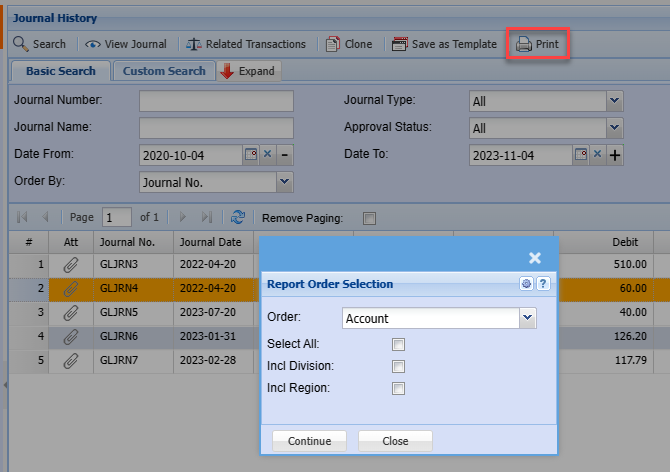The width and height of the screenshot is (670, 472).
Task: Open the dialog settings gear icon
Action: click(526, 283)
